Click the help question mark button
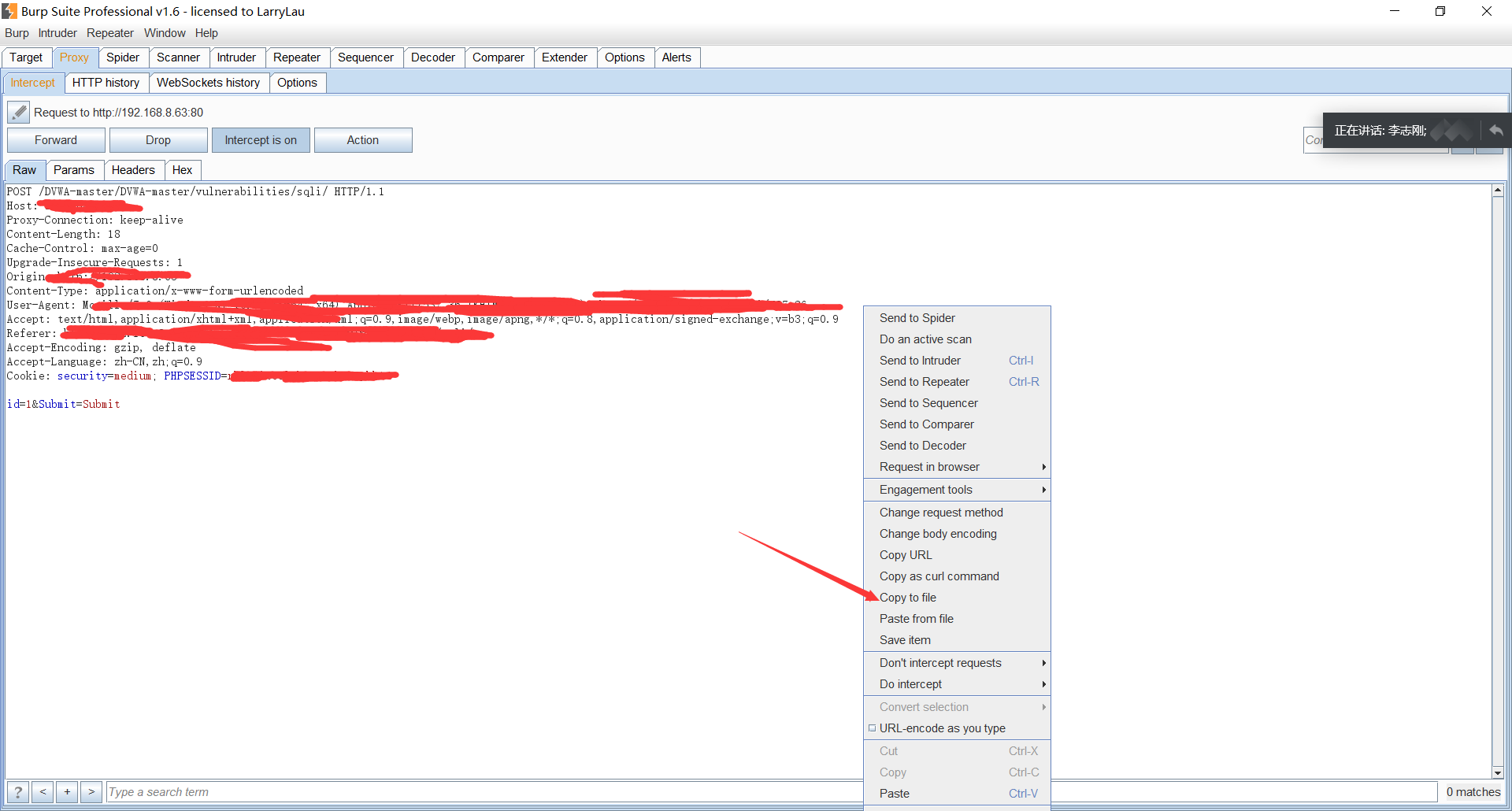This screenshot has width=1512, height=811. [x=18, y=792]
